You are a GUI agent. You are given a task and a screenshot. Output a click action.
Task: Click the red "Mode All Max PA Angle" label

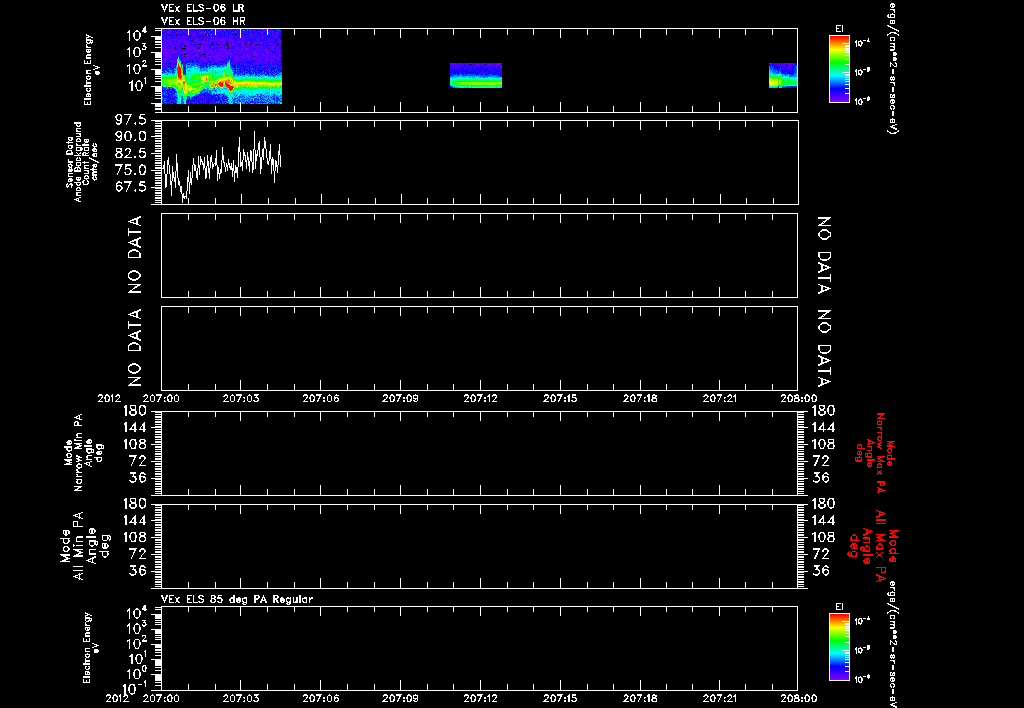(872, 545)
